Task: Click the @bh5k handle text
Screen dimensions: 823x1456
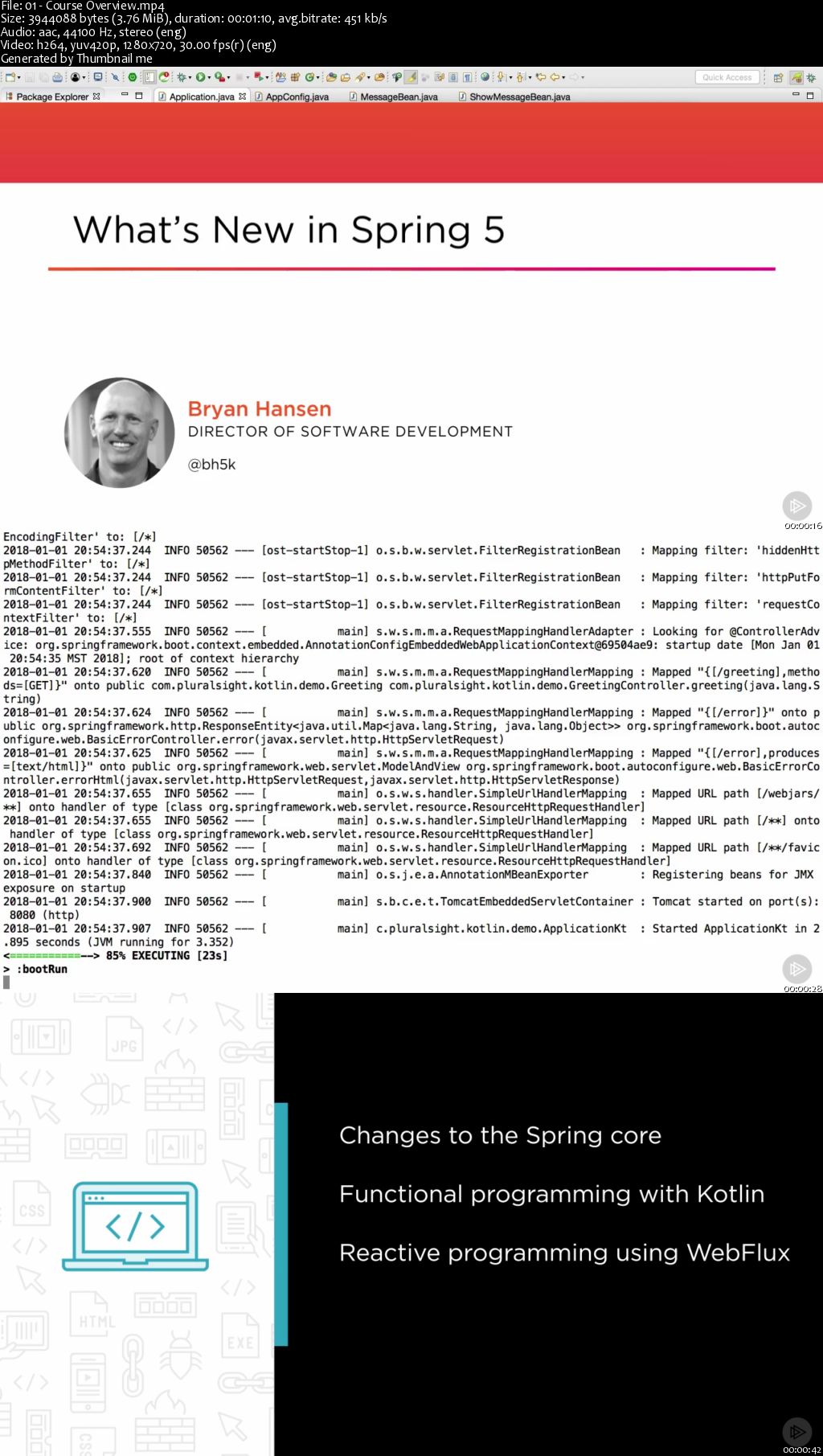Action: [x=212, y=465]
